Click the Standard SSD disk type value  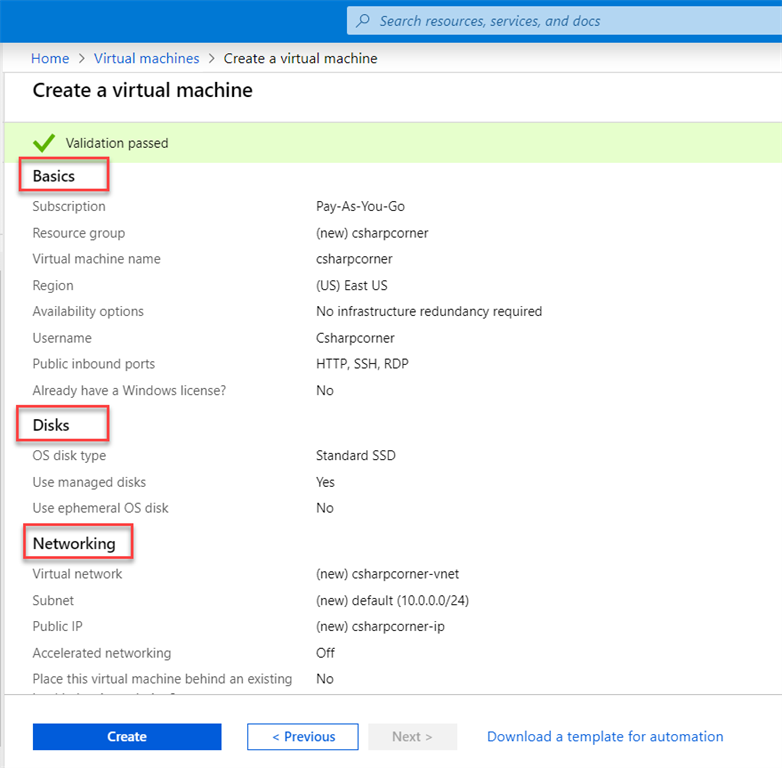pyautogui.click(x=356, y=456)
